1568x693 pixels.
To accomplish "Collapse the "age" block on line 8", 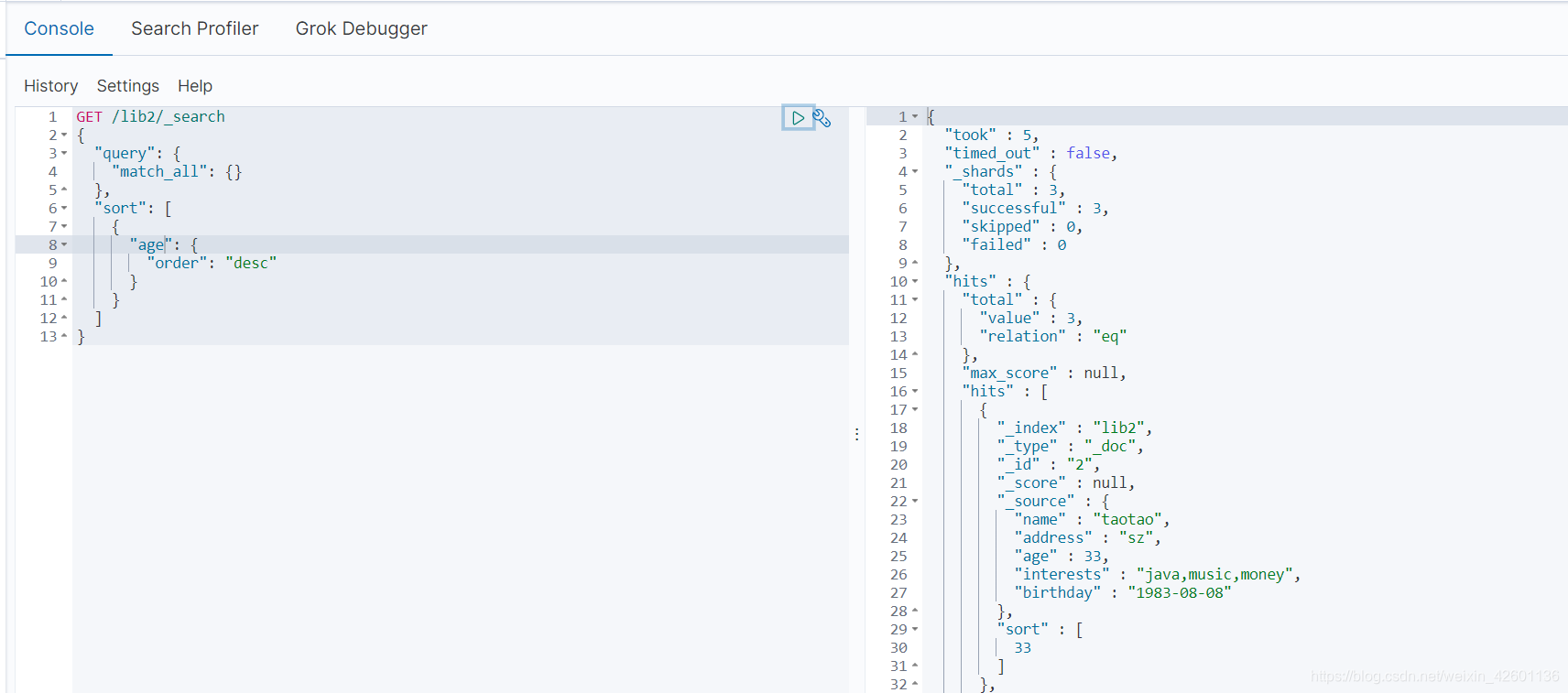I will click(x=64, y=245).
